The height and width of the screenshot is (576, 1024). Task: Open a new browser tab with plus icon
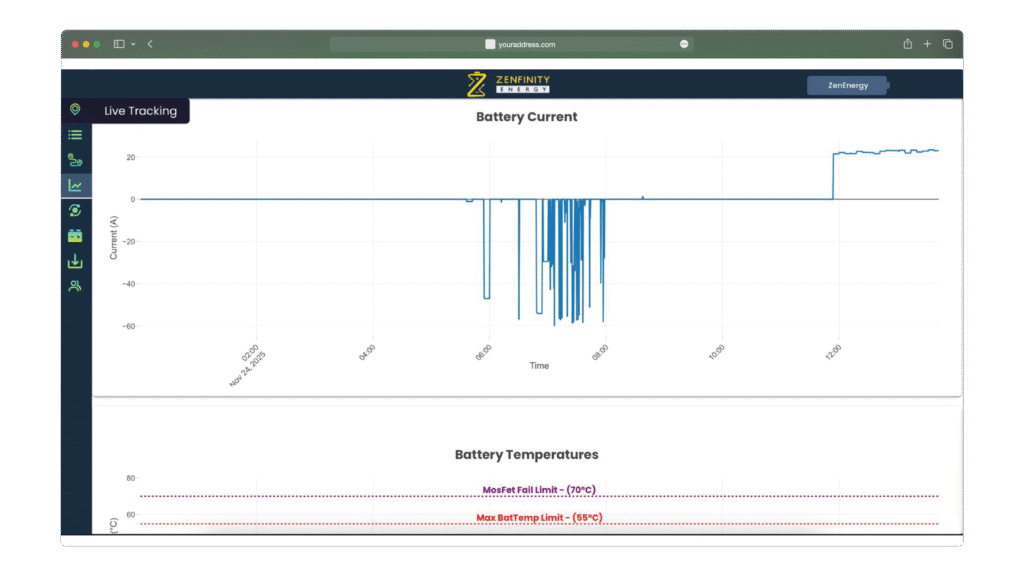pos(927,44)
